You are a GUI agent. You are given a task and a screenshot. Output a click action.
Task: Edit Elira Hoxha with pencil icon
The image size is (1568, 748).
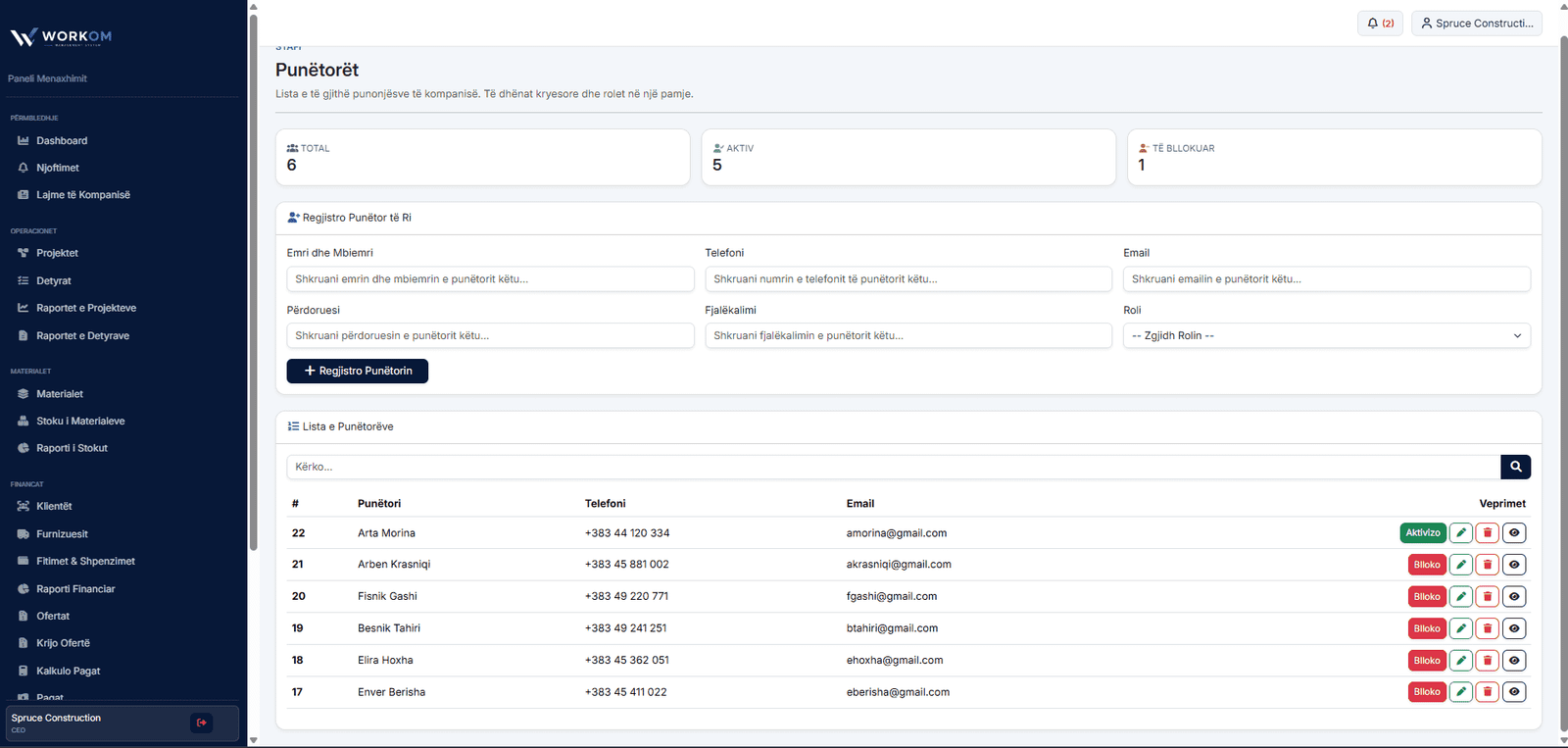point(1461,660)
